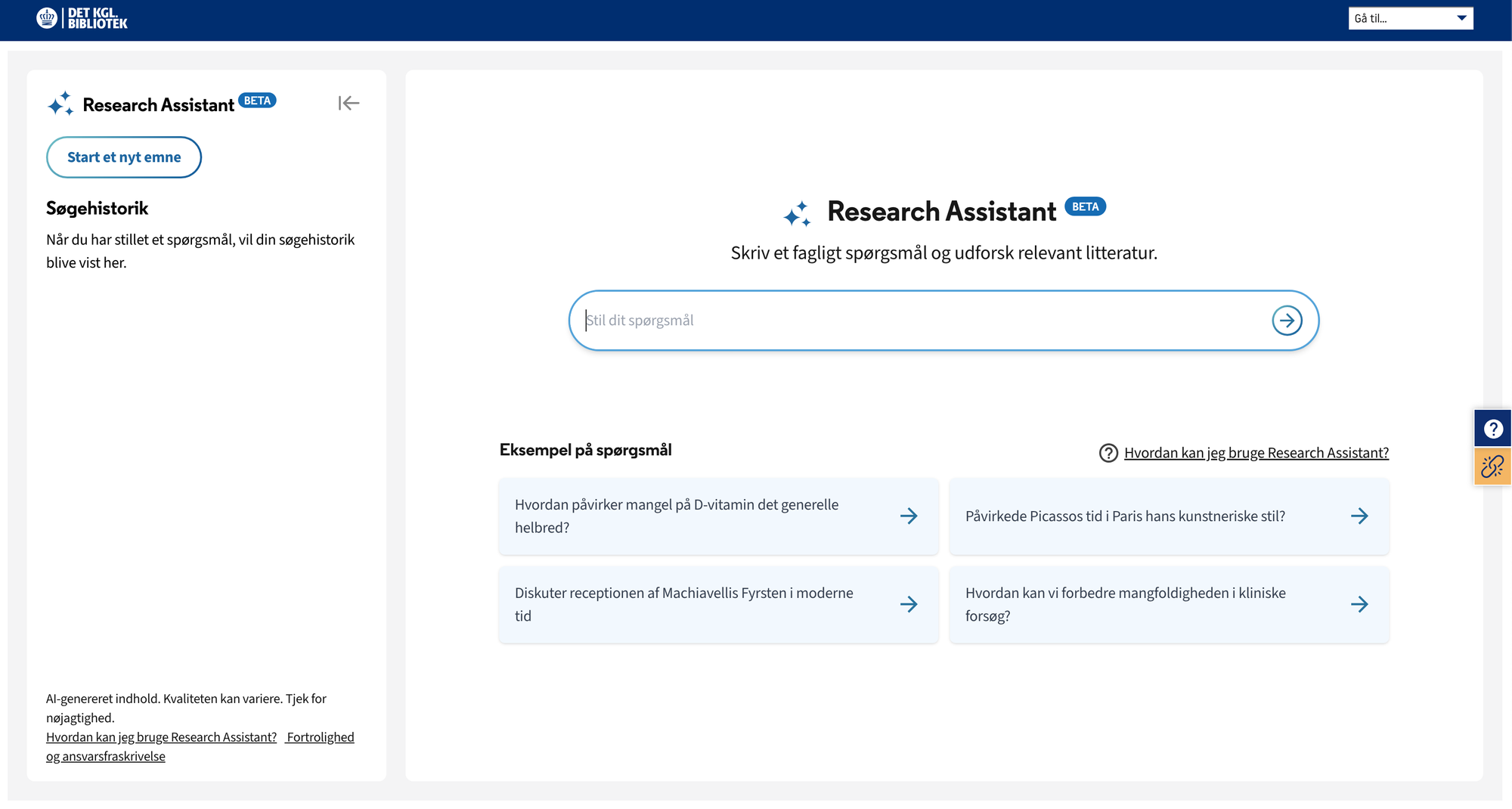Click 'Start et nyt emne' button

(x=124, y=157)
